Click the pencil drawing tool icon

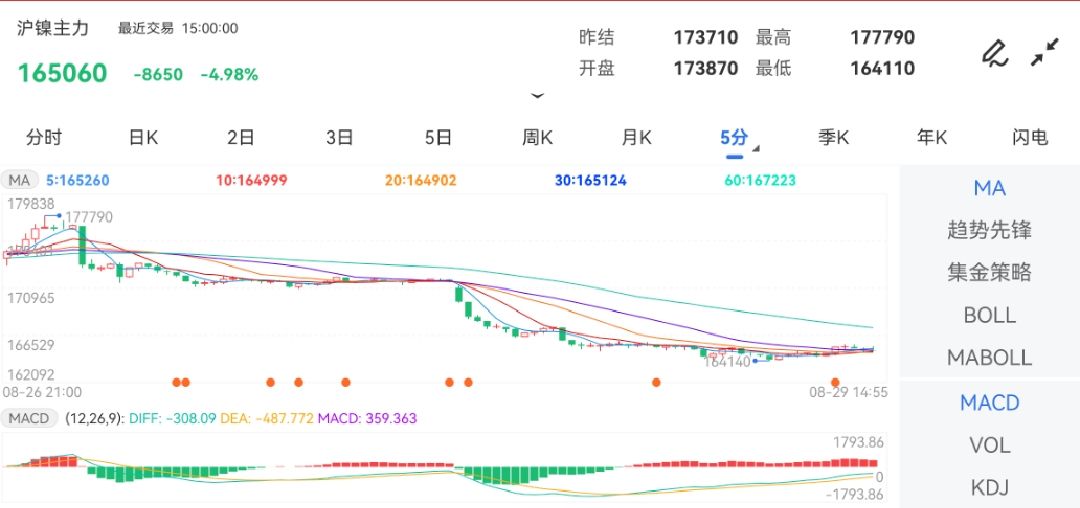(994, 52)
